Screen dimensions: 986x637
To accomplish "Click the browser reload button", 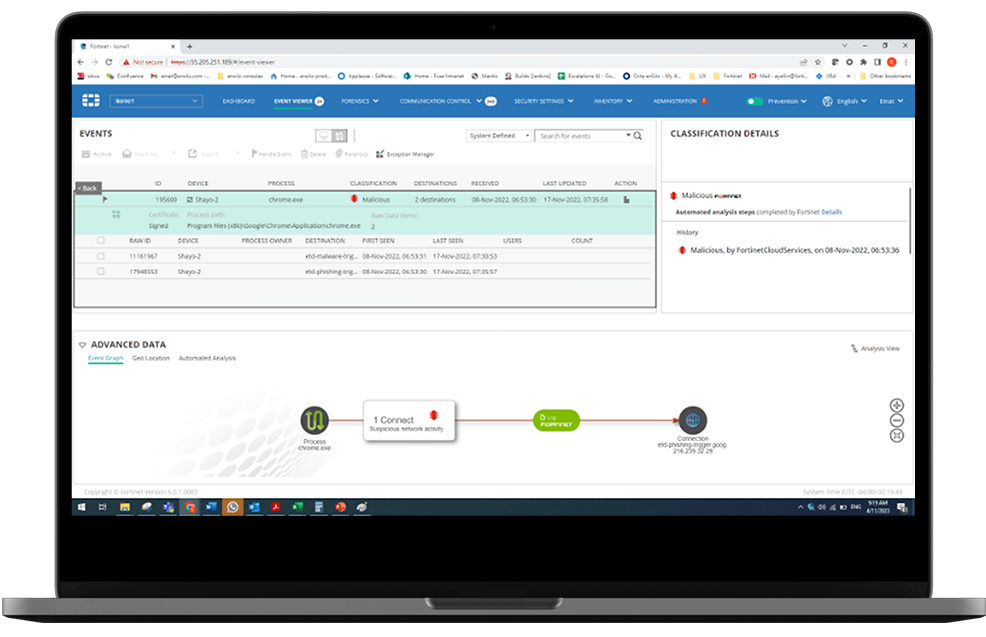I will pyautogui.click(x=109, y=62).
